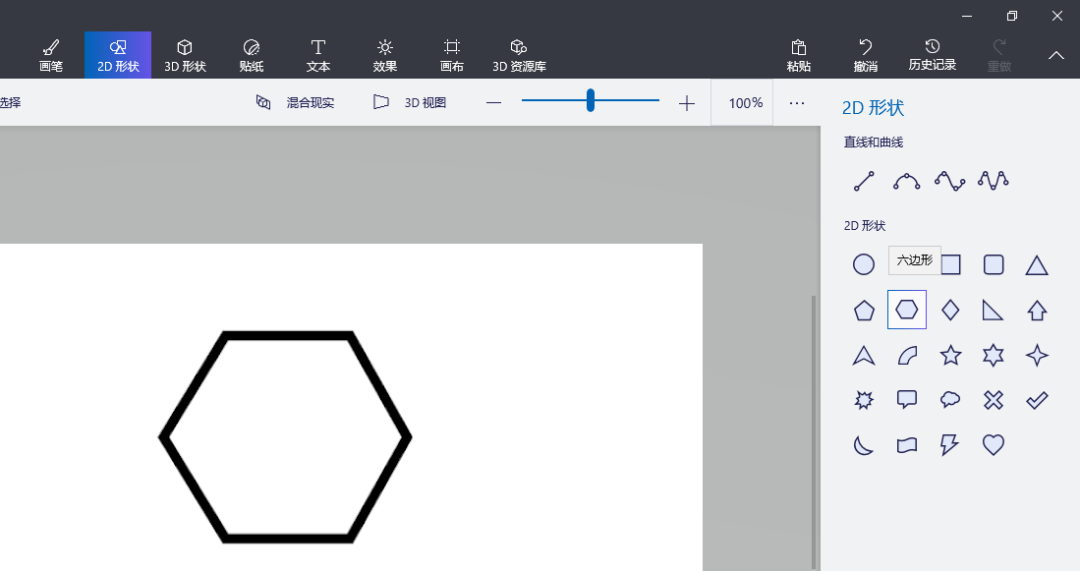The width and height of the screenshot is (1080, 571).
Task: Select the pentagon shape
Action: coord(864,311)
